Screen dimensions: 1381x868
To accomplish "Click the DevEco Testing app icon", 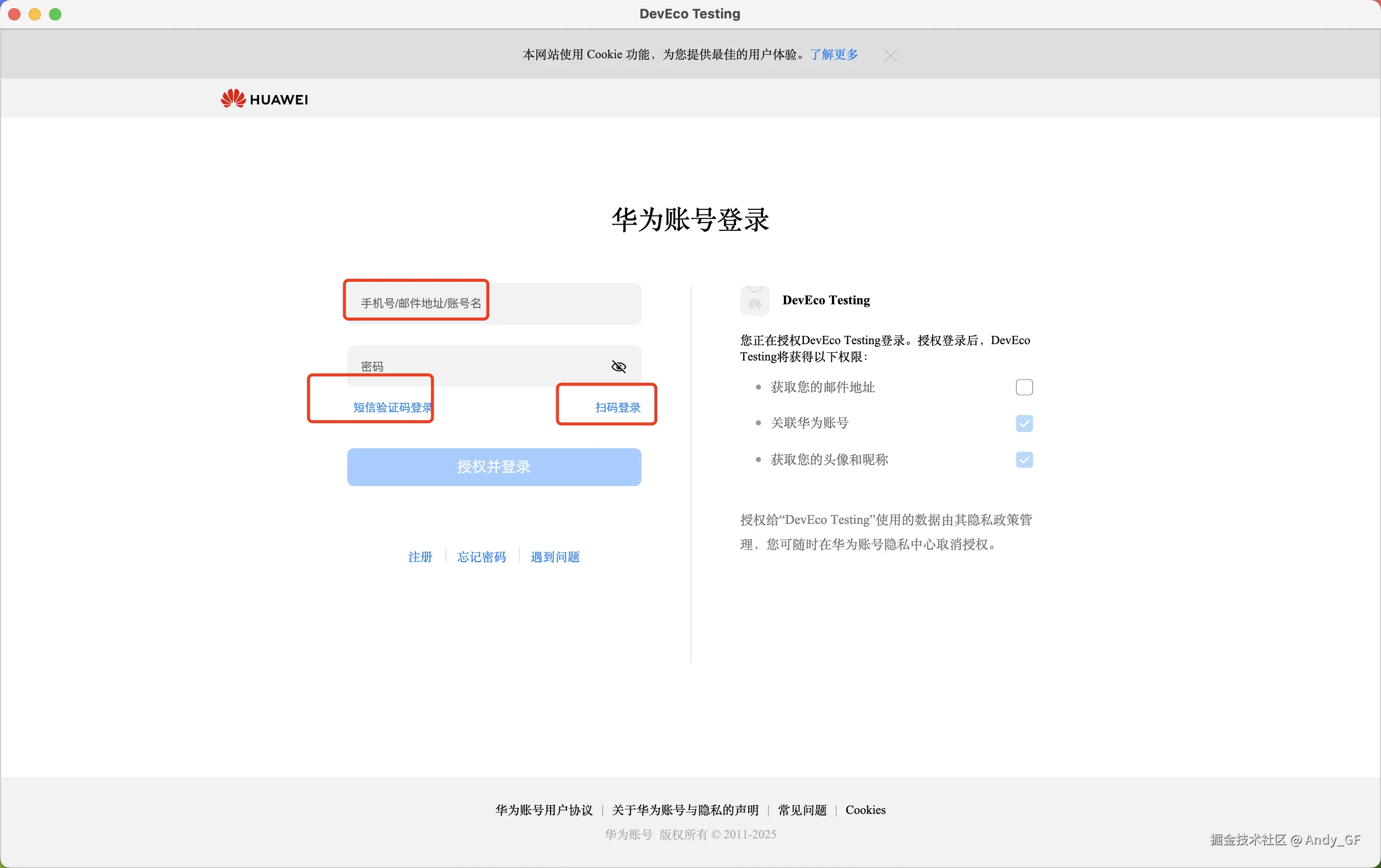I will (x=754, y=300).
